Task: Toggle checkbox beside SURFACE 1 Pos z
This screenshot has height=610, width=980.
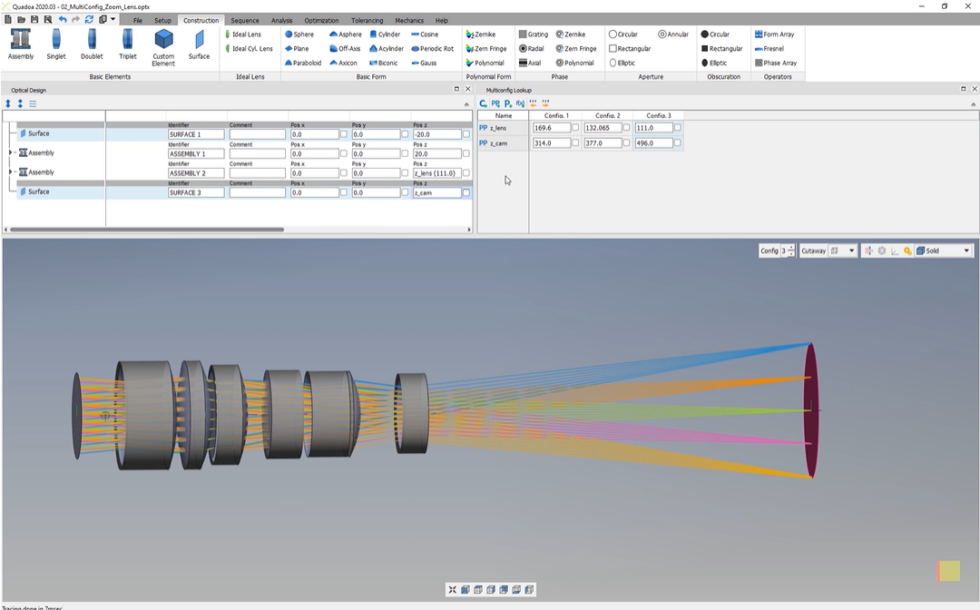Action: click(466, 134)
